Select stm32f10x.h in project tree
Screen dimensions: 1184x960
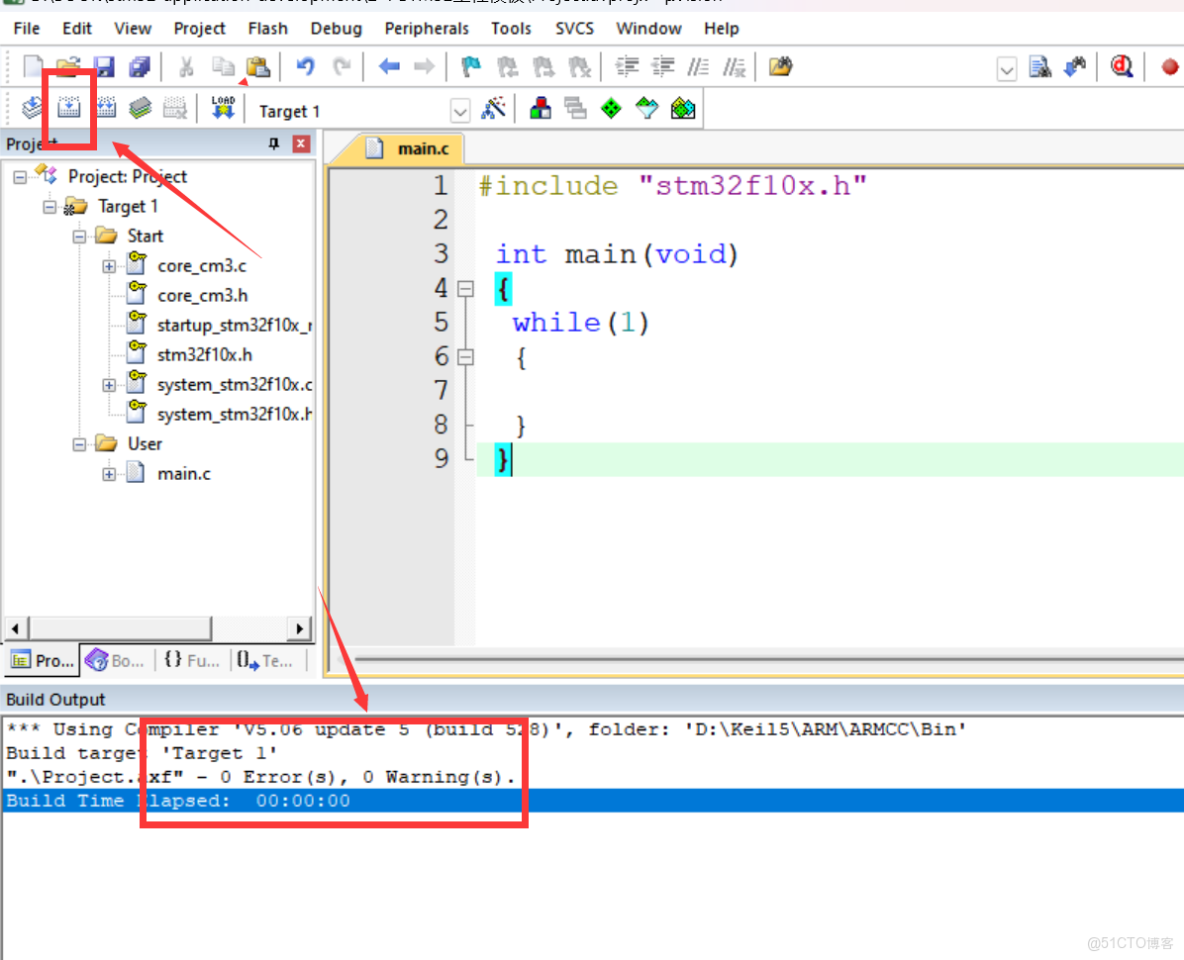coord(204,355)
